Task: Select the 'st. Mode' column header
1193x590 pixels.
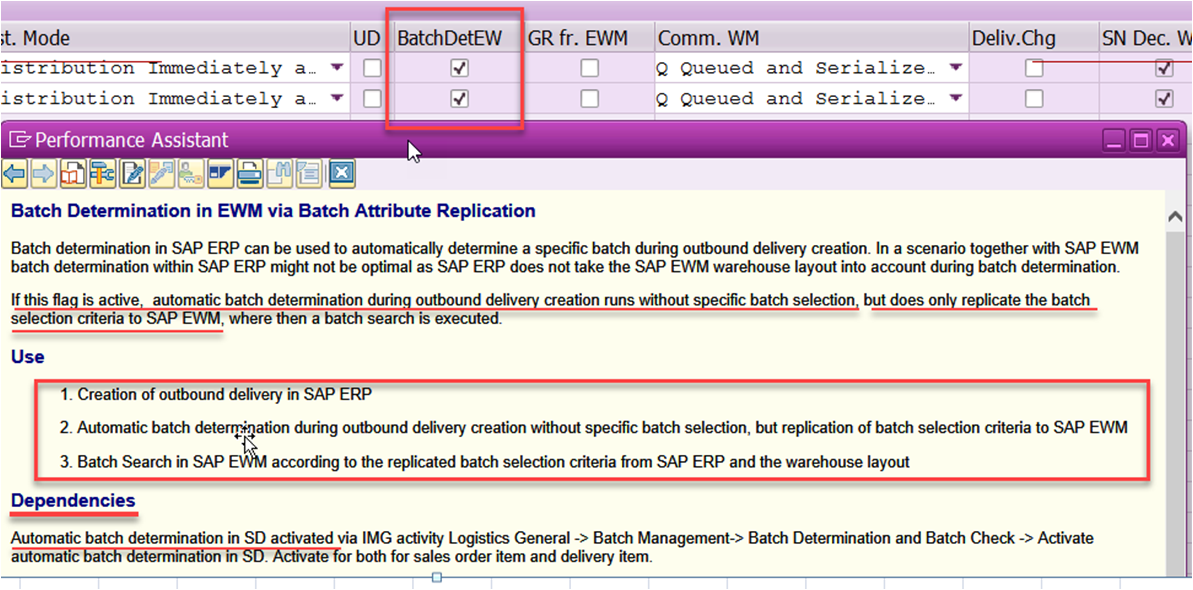Action: point(174,38)
